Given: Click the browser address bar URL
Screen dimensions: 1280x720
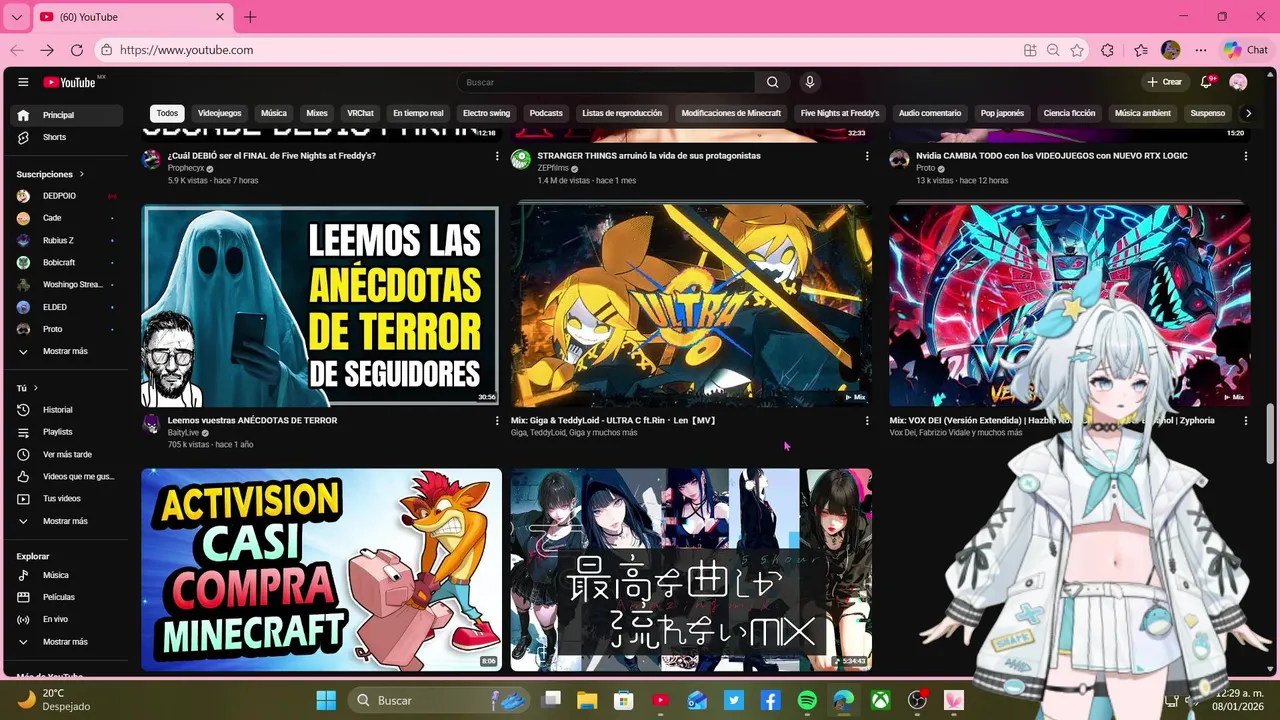Looking at the screenshot, I should point(187,50).
